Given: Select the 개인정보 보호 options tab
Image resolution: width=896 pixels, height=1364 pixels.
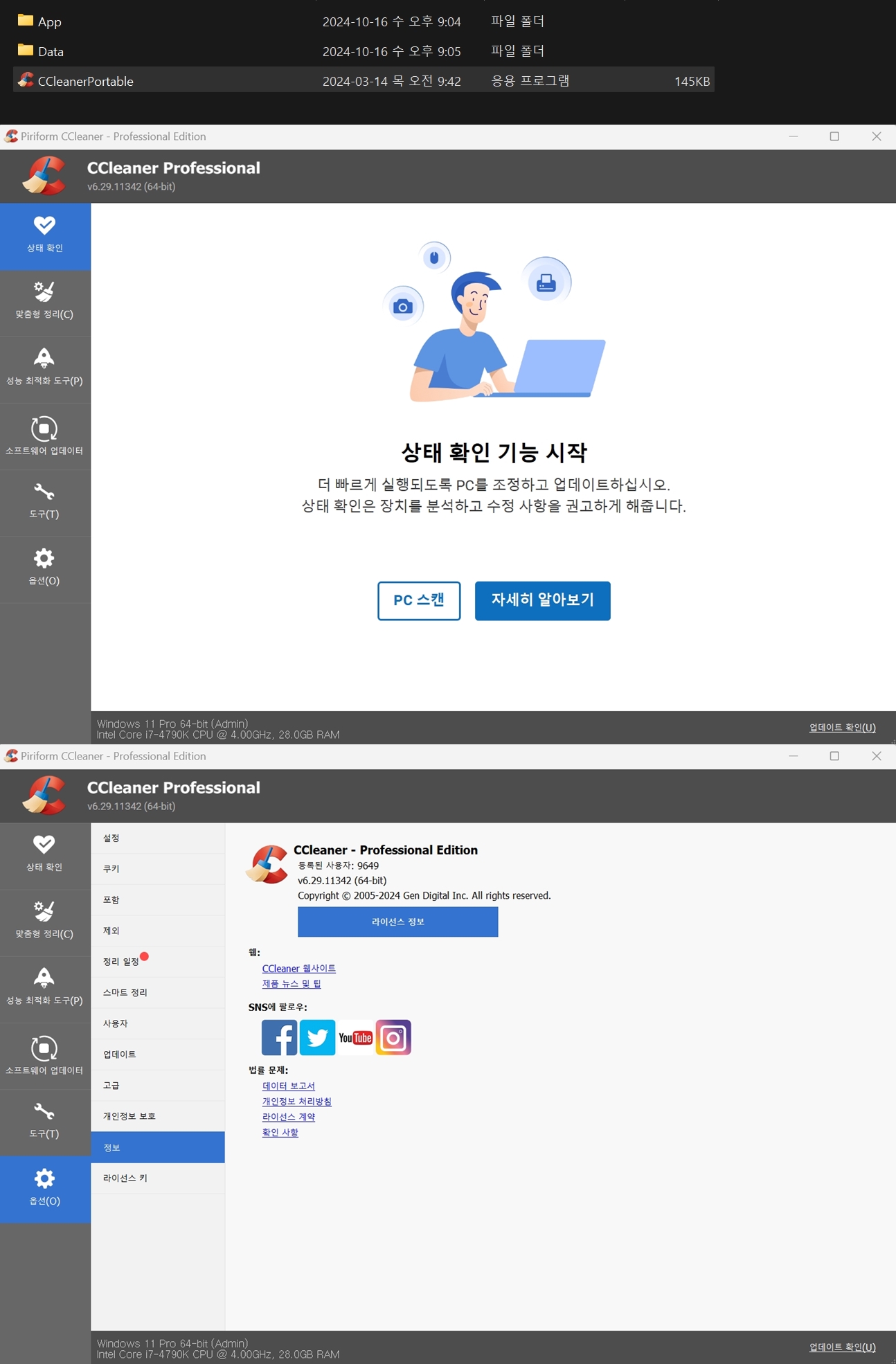Looking at the screenshot, I should coord(158,1116).
